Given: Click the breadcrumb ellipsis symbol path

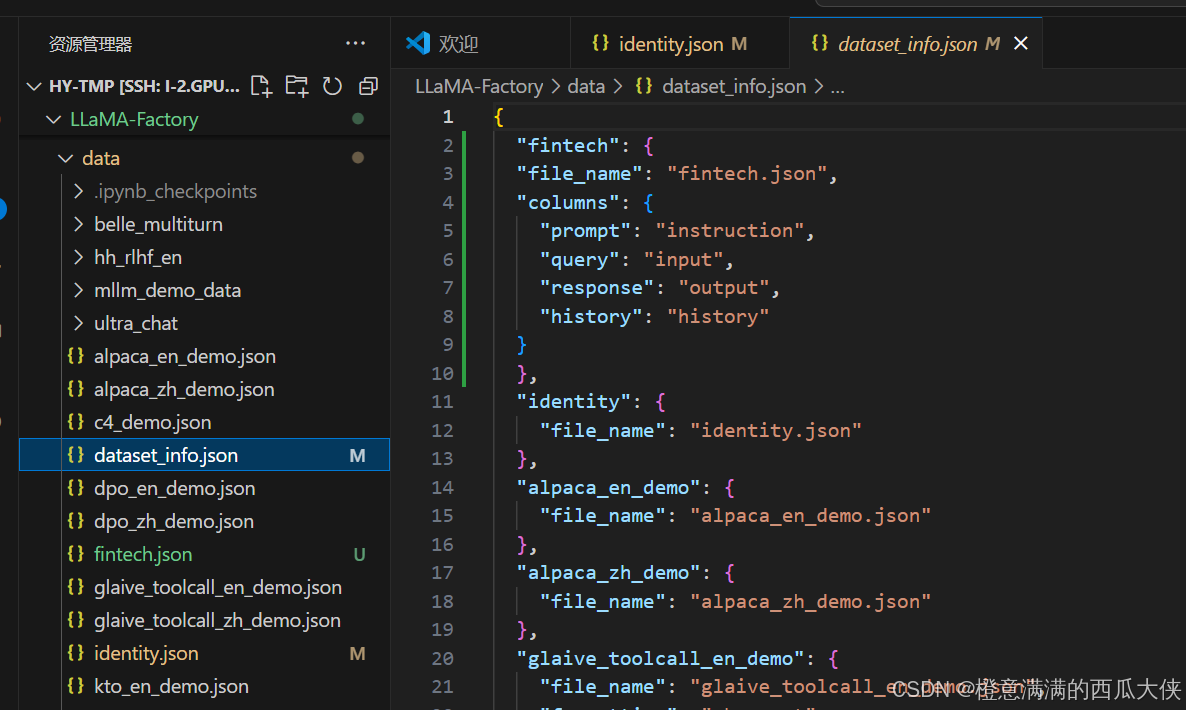Looking at the screenshot, I should [x=837, y=88].
